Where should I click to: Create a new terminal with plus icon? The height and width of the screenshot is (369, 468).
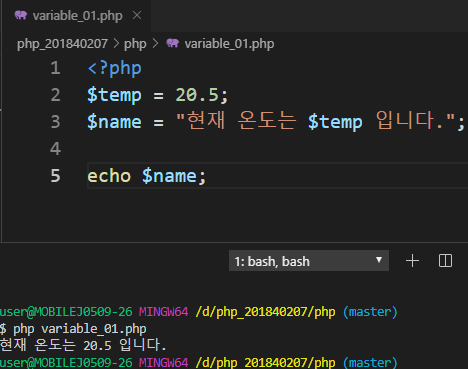point(412,261)
